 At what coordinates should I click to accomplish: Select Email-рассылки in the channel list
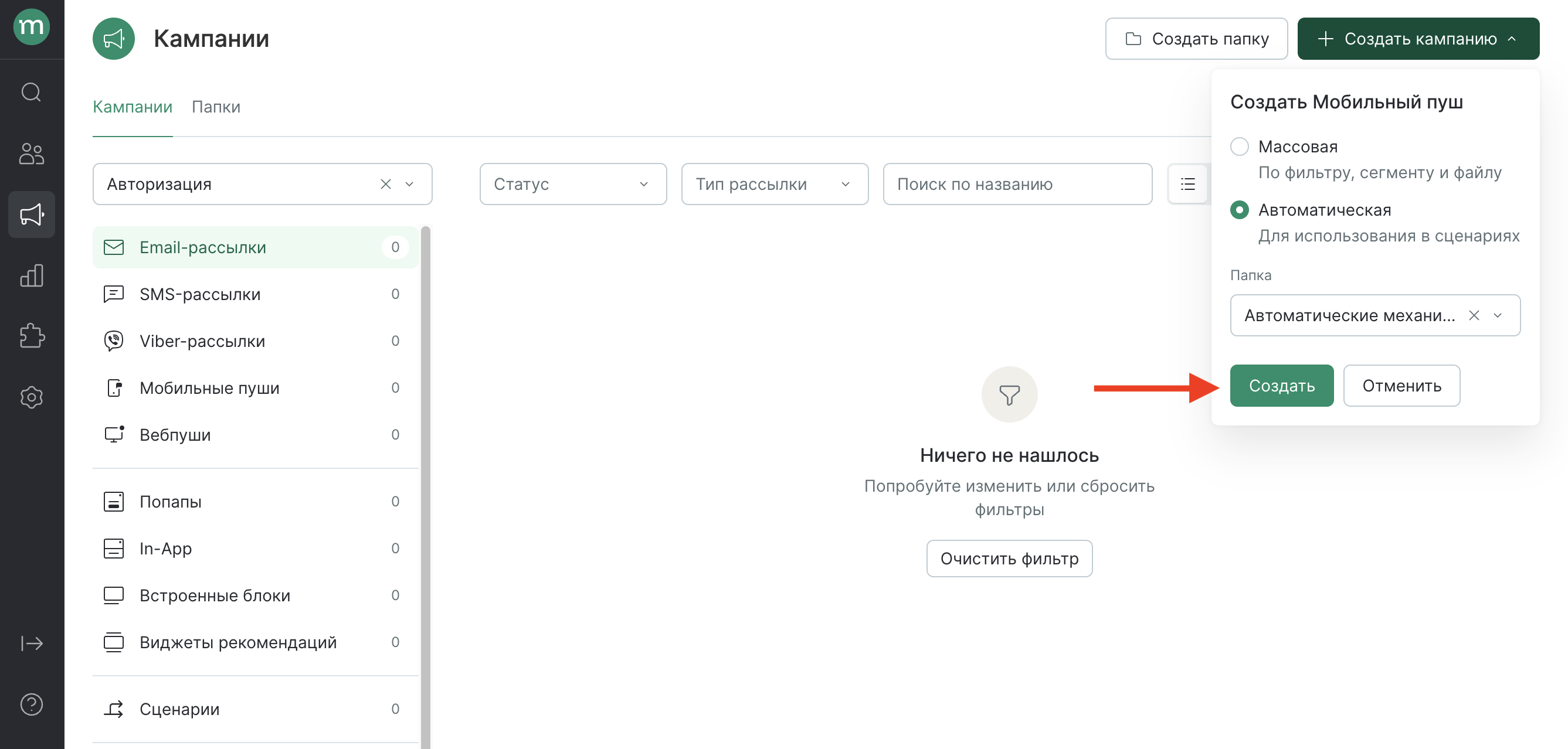coord(255,247)
